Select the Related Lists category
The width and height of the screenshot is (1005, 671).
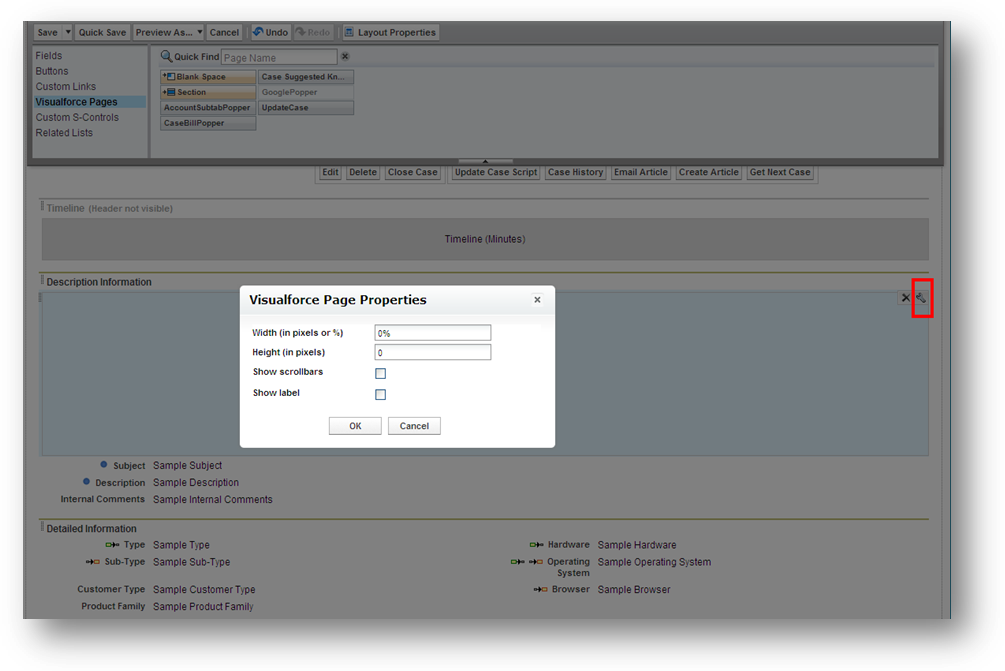click(x=64, y=133)
